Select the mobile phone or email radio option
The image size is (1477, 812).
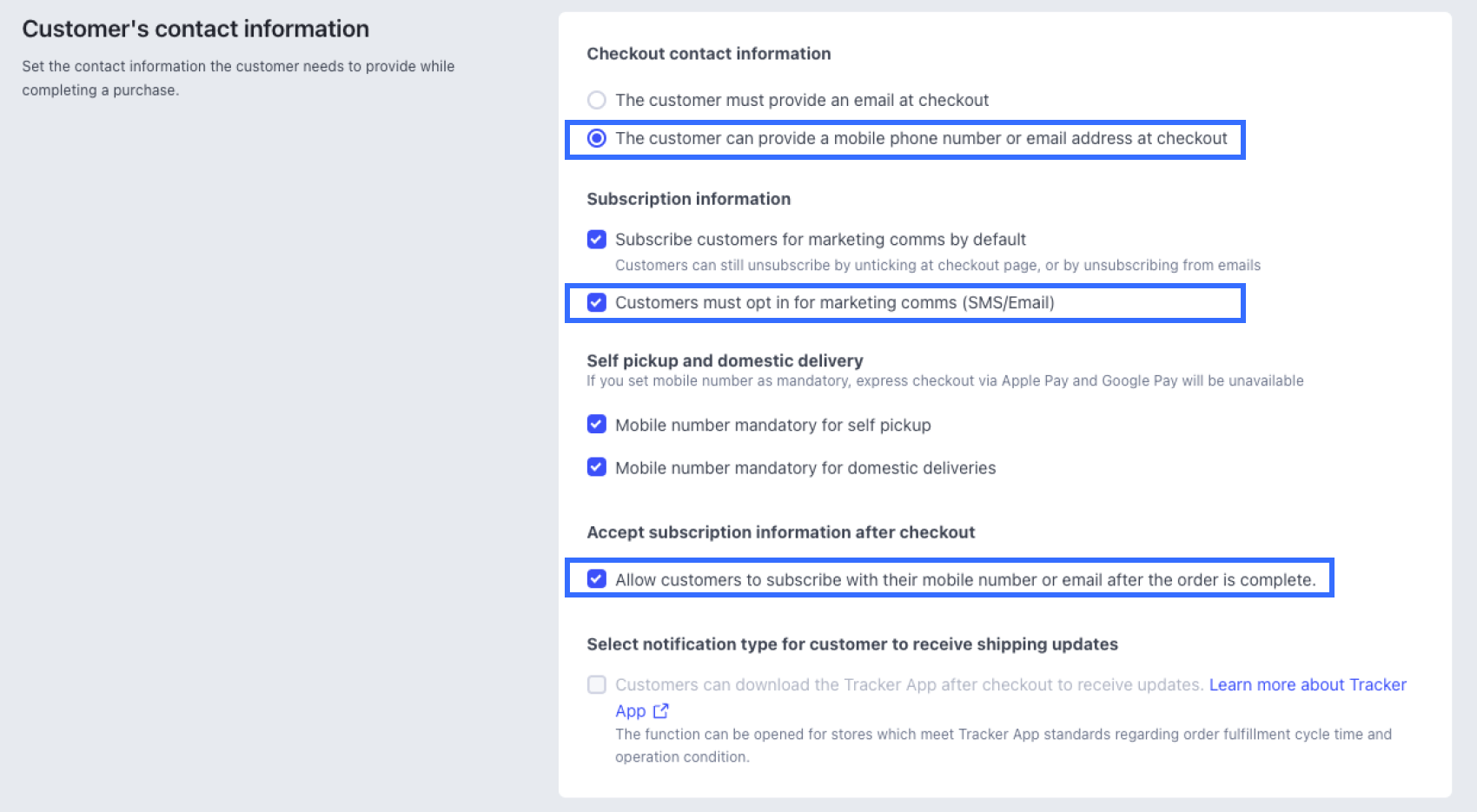597,138
